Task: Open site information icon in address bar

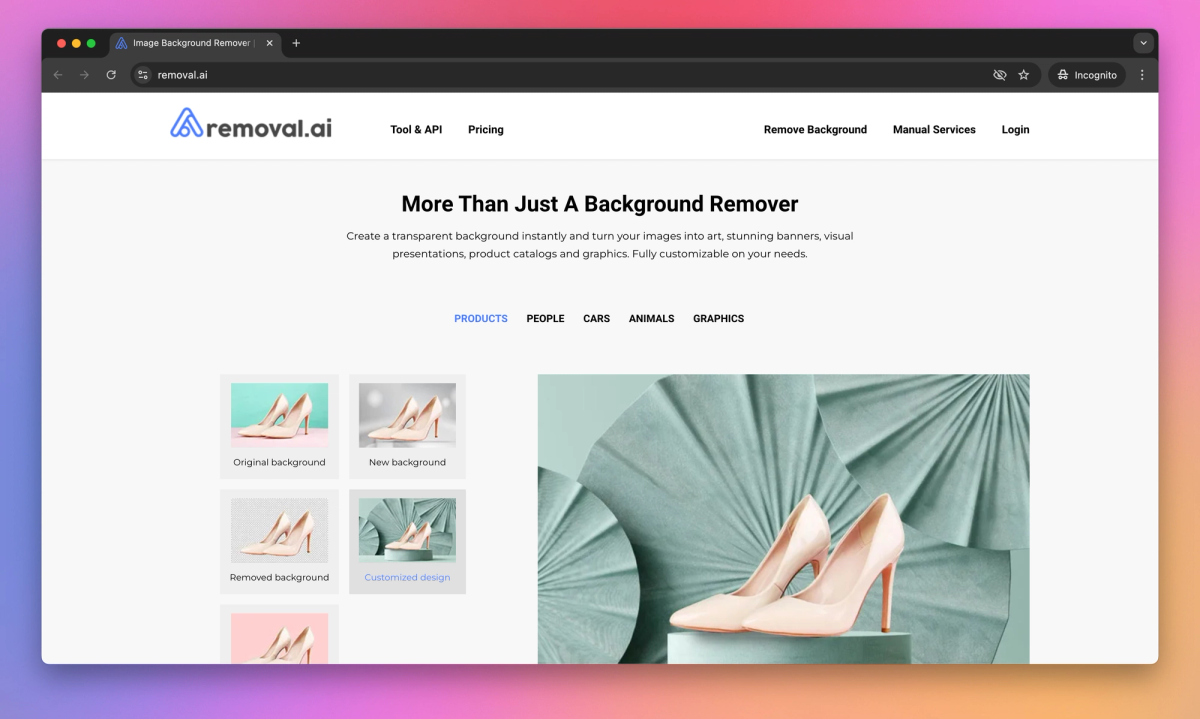Action: tap(143, 75)
